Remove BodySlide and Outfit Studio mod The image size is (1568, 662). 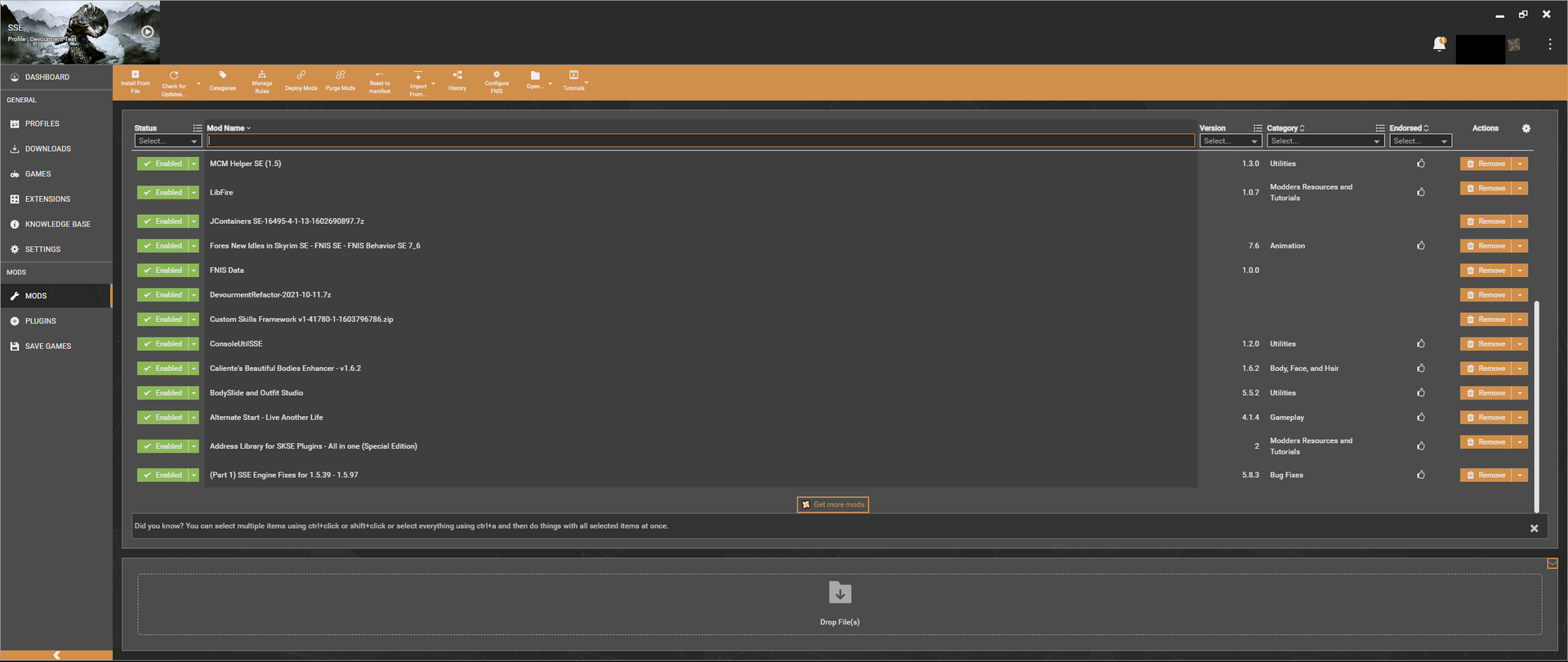point(1486,393)
